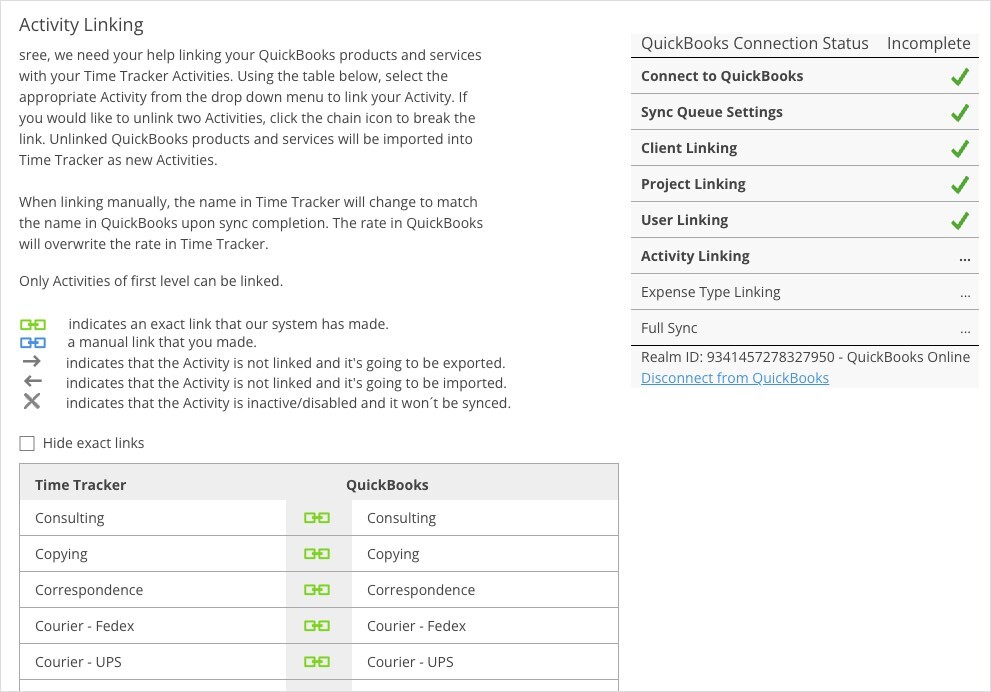The image size is (991, 692).
Task: Enable the Hide exact links checkbox
Action: [x=27, y=444]
